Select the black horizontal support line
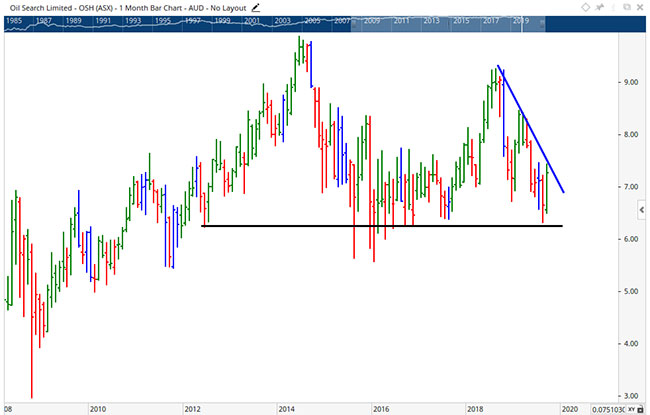The image size is (650, 415). pos(382,226)
